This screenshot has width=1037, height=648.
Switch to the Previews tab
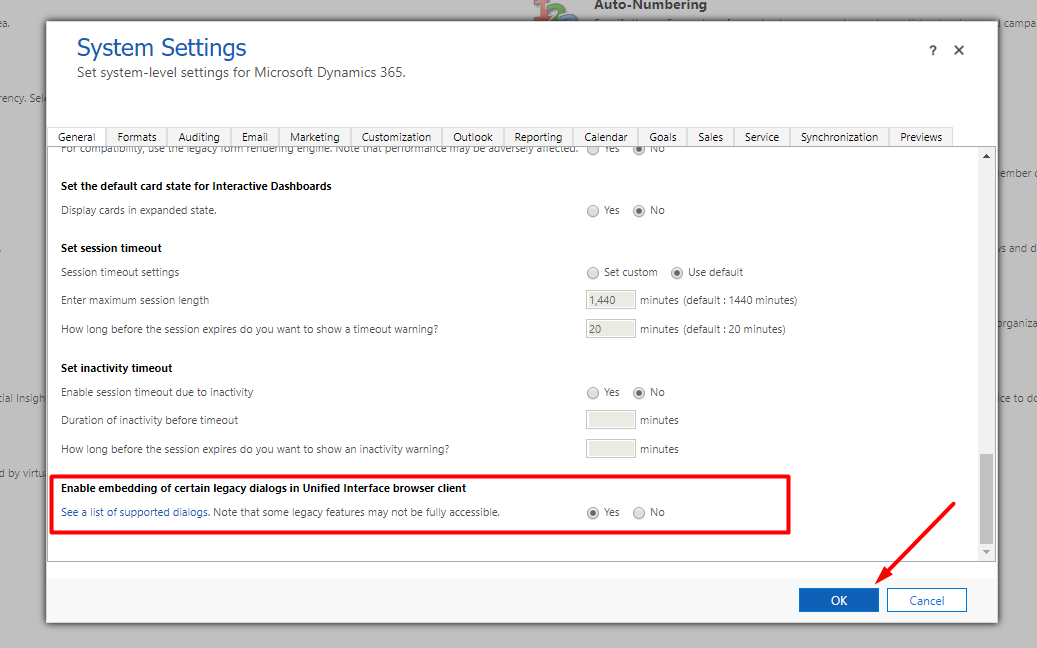(x=921, y=137)
